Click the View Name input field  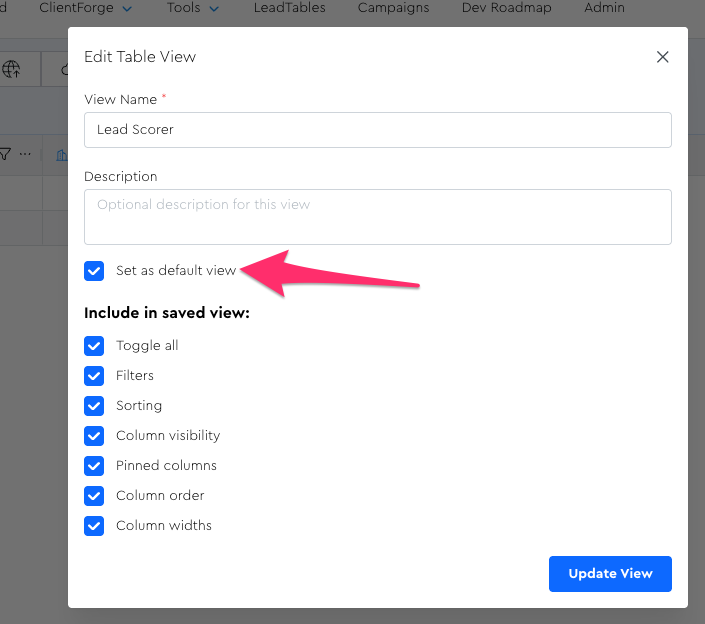(x=377, y=130)
